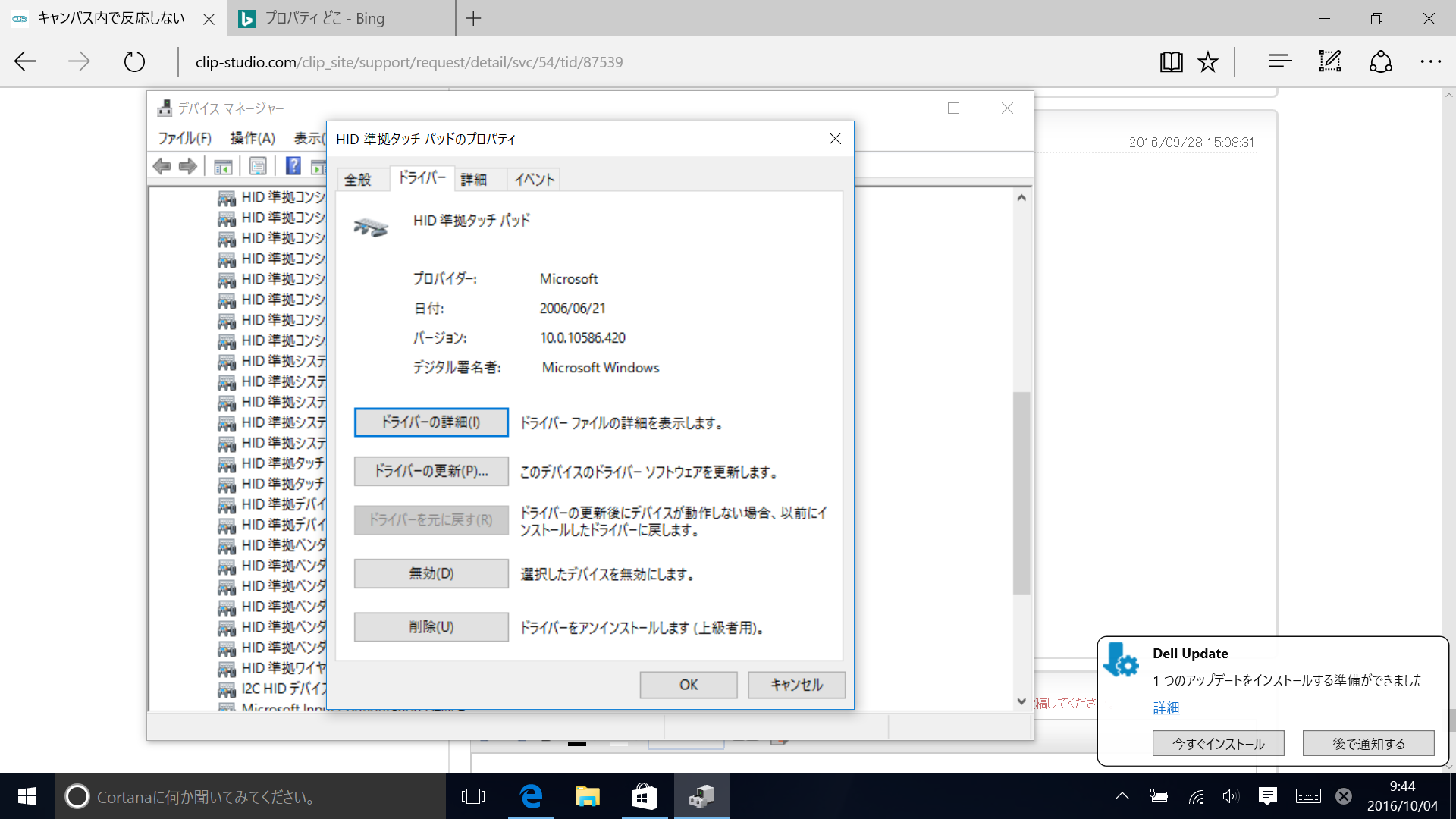
Task: Show hidden tray icons chevron
Action: (x=1122, y=795)
